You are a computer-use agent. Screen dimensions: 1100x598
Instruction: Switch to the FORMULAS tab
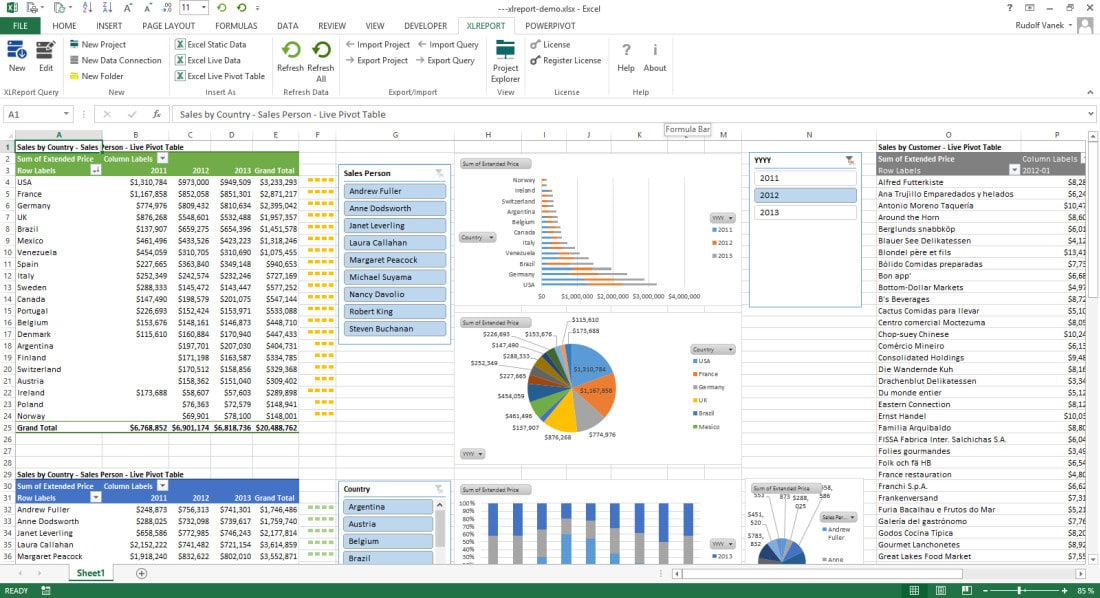coord(236,26)
